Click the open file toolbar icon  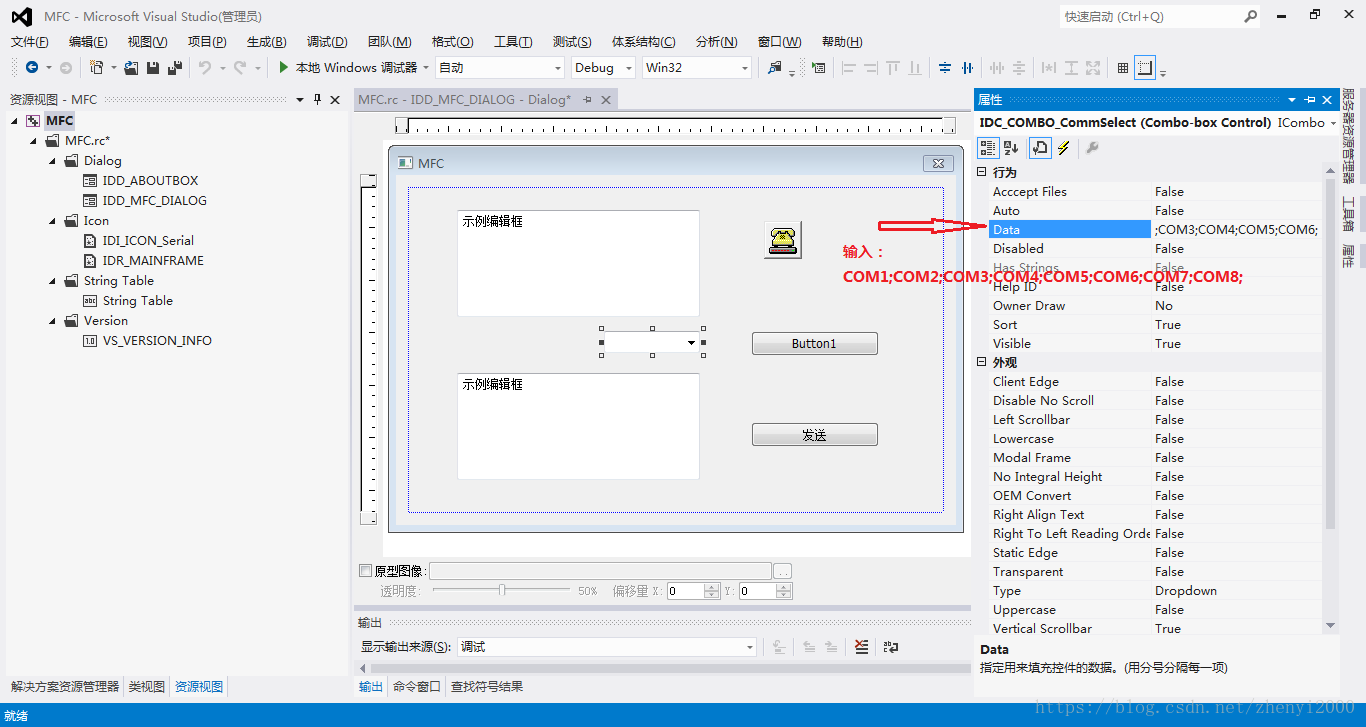131,67
